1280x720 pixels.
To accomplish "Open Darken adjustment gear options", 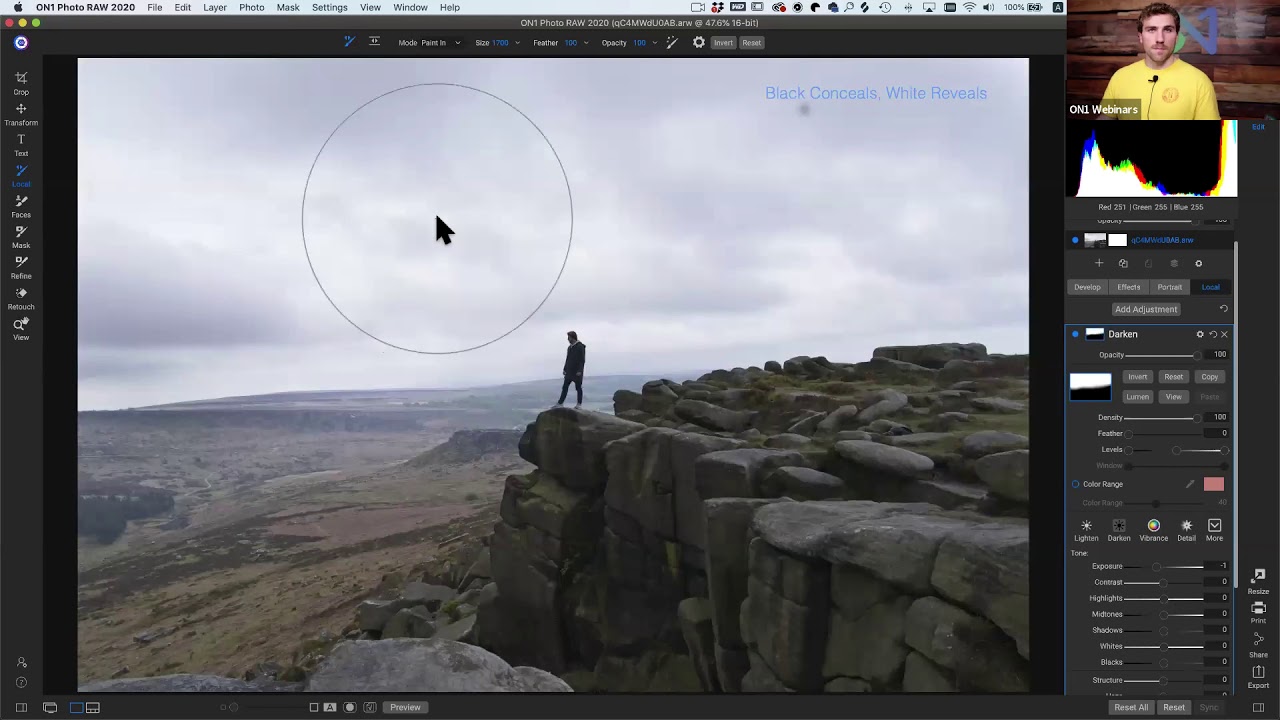I will point(1200,334).
